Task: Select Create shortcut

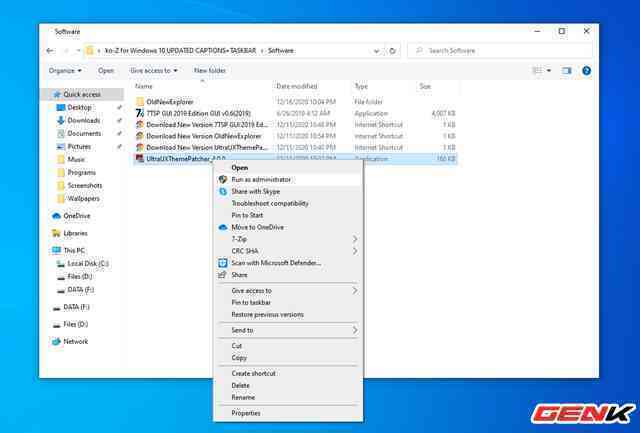Action: point(288,373)
